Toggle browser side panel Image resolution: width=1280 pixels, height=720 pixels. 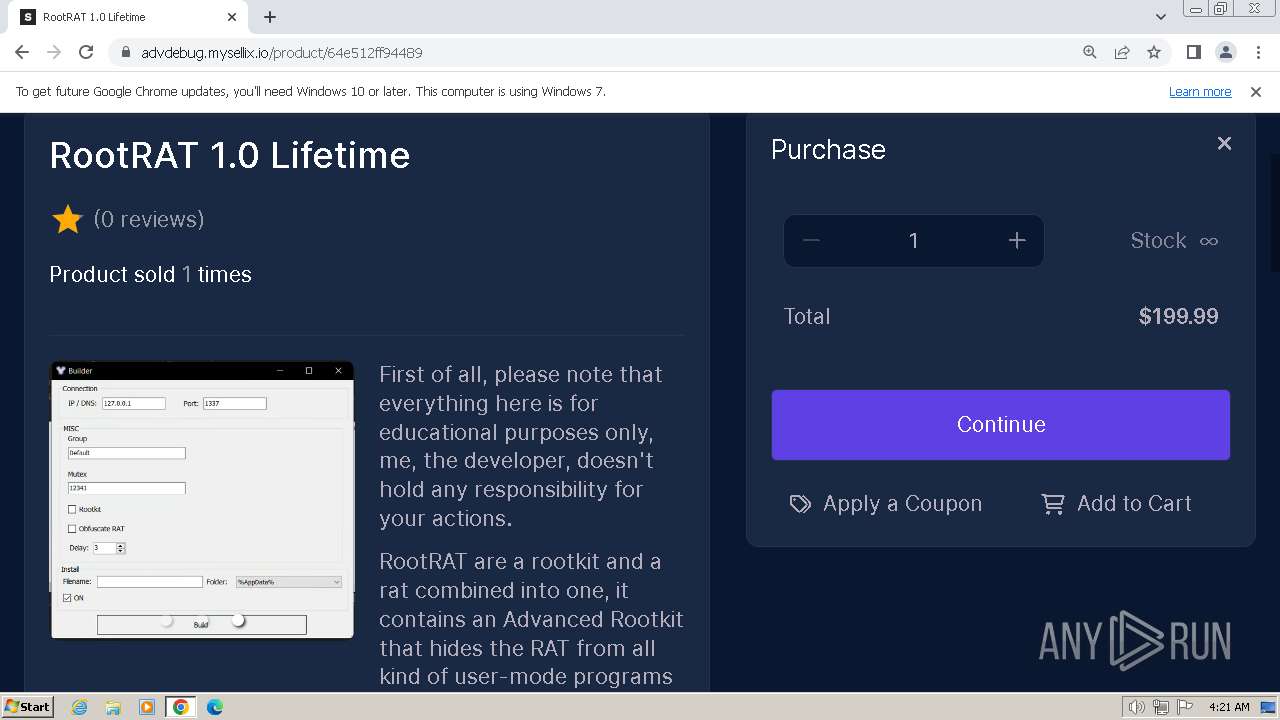1193,52
